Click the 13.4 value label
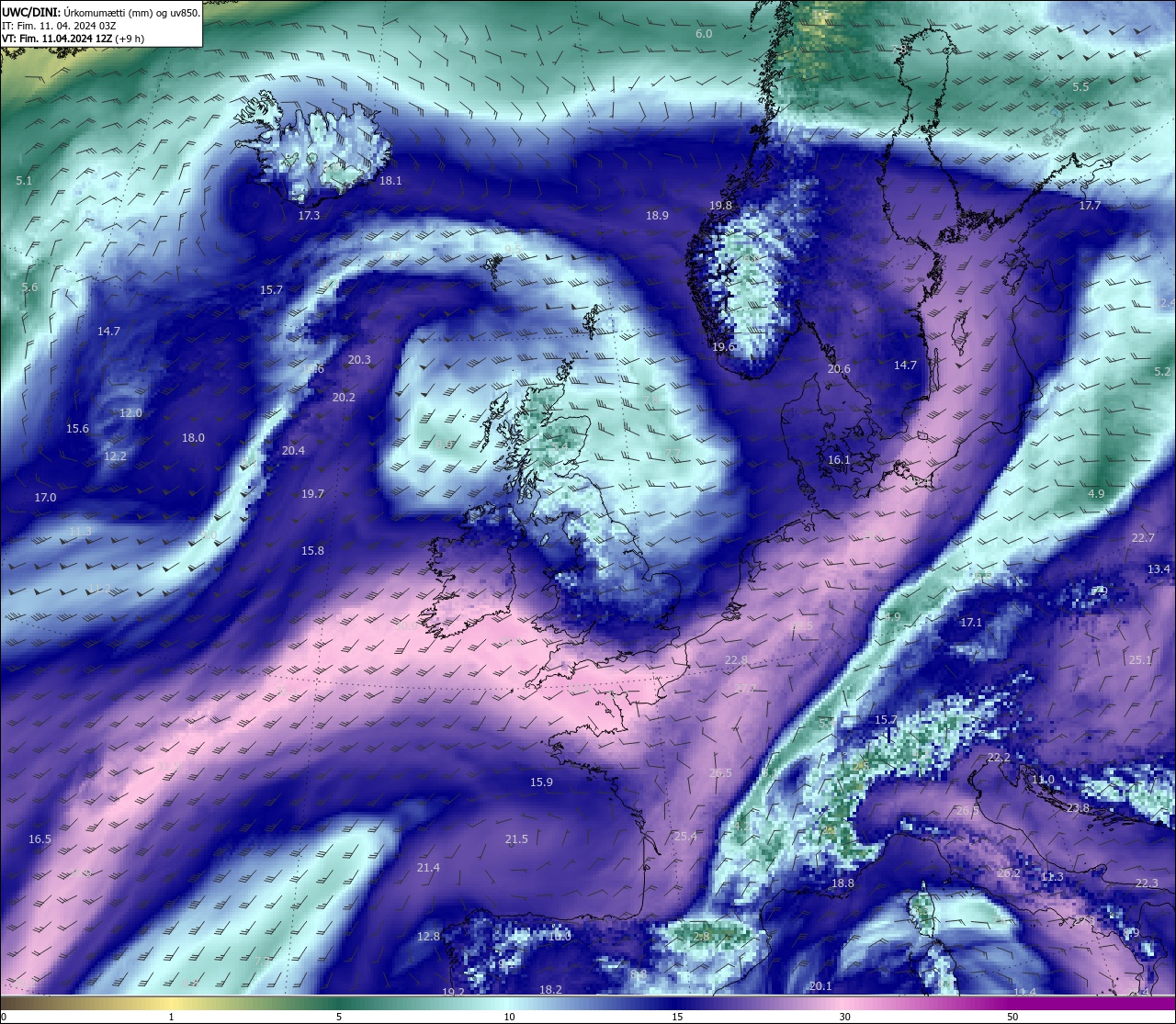The width and height of the screenshot is (1176, 1024). point(1159,569)
